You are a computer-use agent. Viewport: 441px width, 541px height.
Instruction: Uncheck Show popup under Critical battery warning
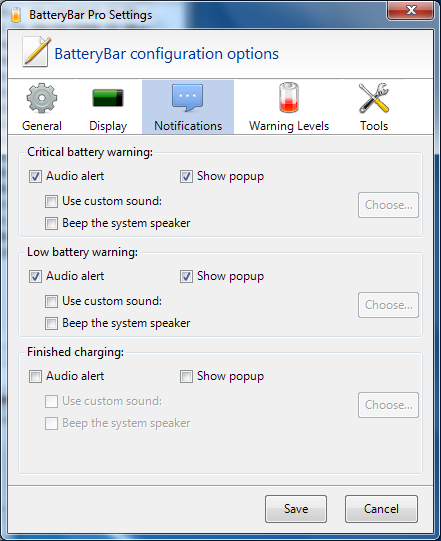click(186, 177)
